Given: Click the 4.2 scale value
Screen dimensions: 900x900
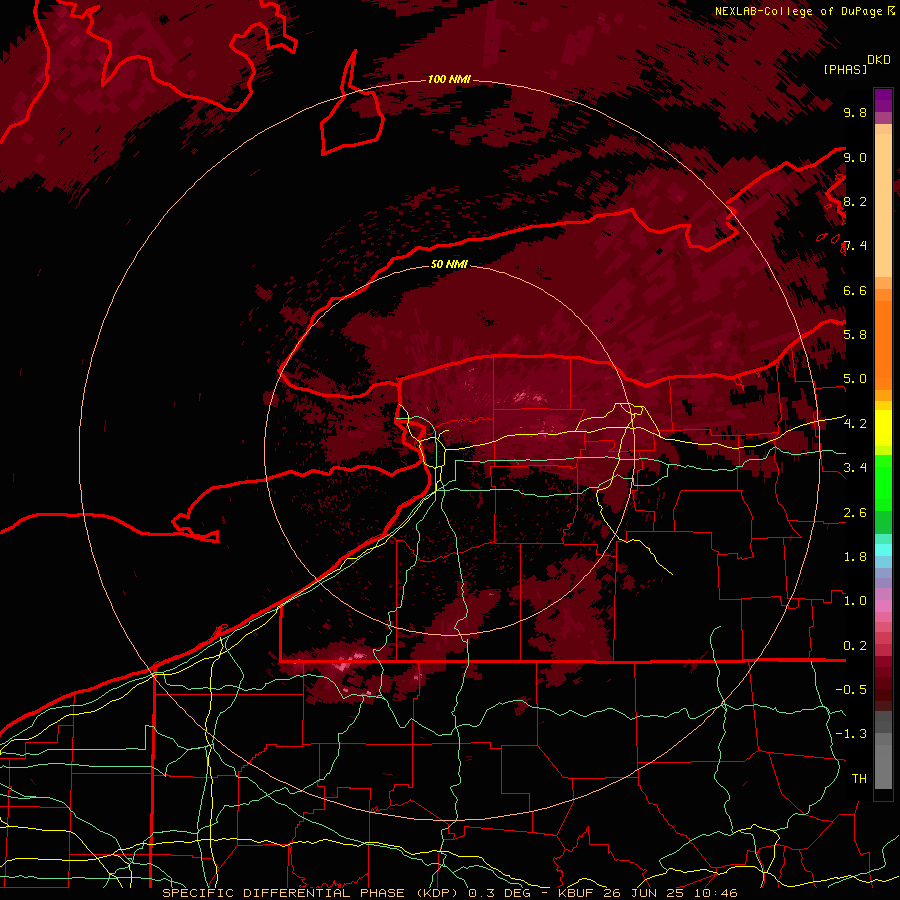Looking at the screenshot, I should pyautogui.click(x=855, y=424).
